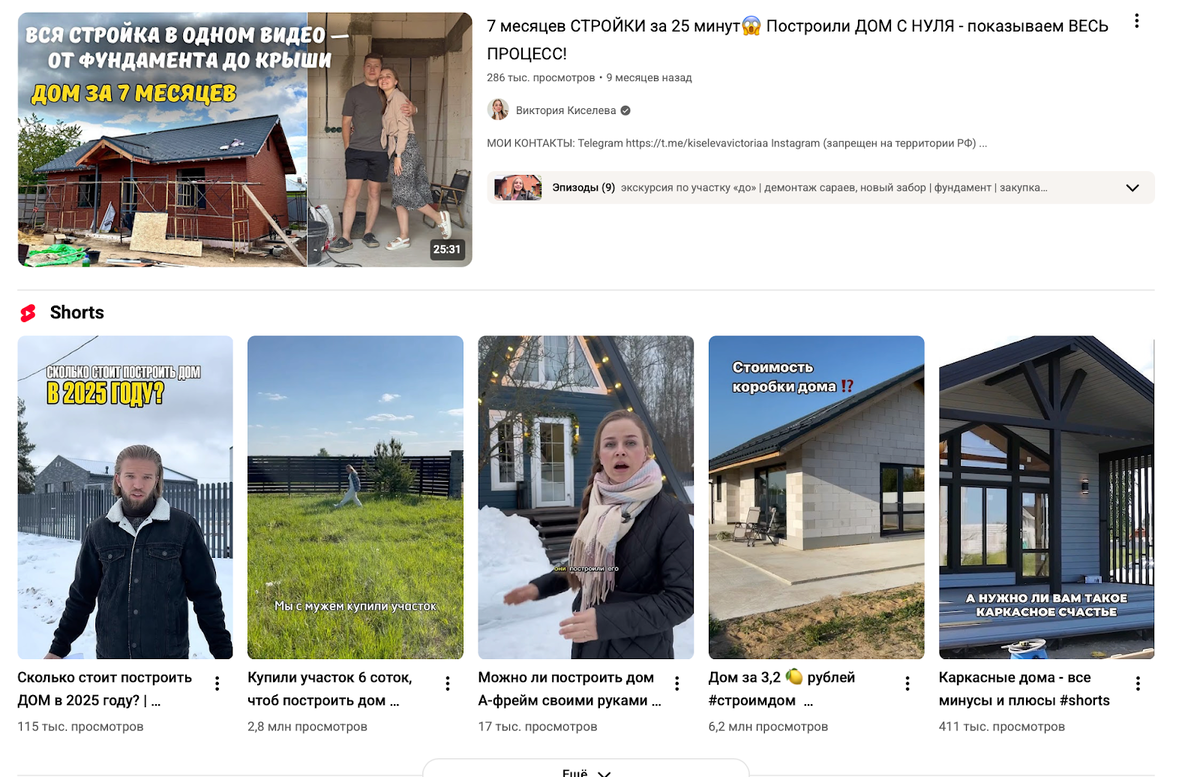Viewport: 1200px width, 777px height.
Task: Open the Мы с мужем купили участок short
Action: pos(355,497)
